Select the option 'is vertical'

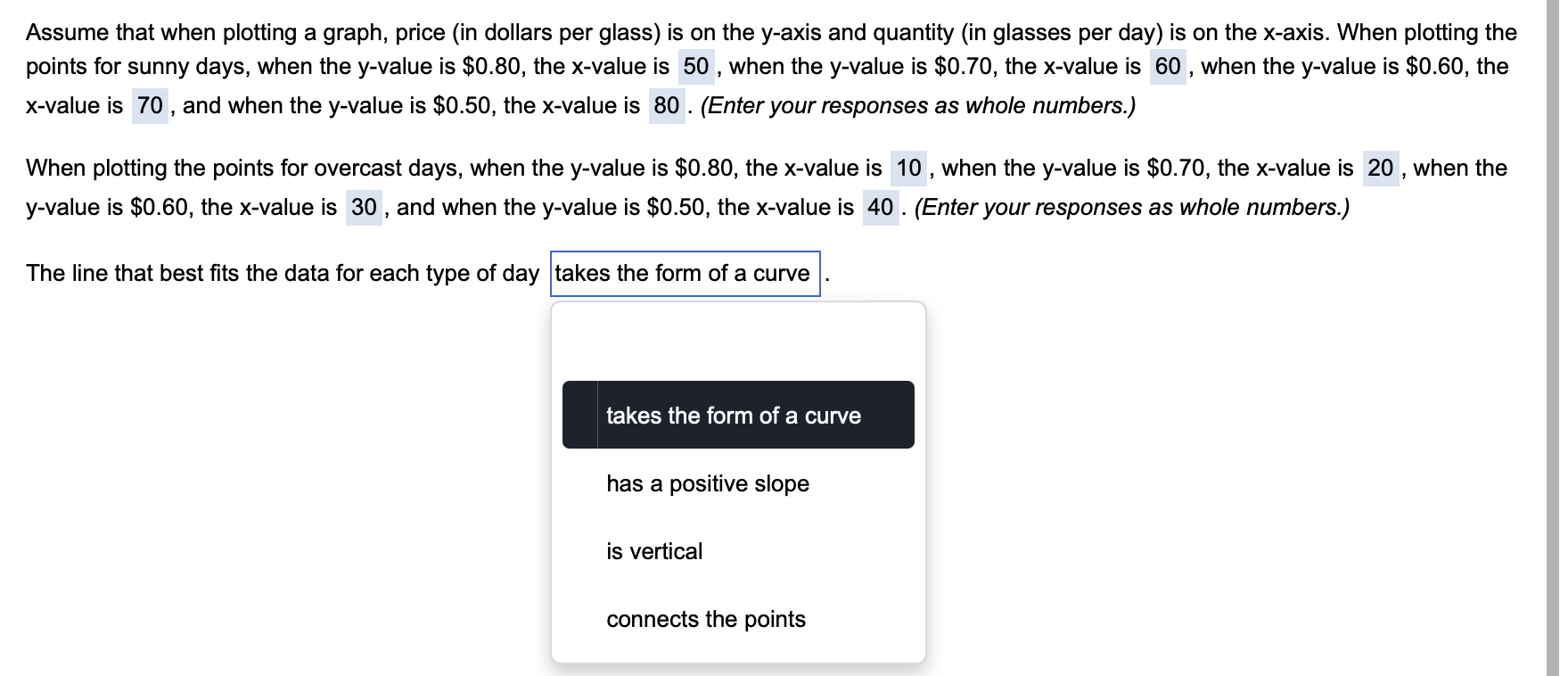pyautogui.click(x=653, y=551)
